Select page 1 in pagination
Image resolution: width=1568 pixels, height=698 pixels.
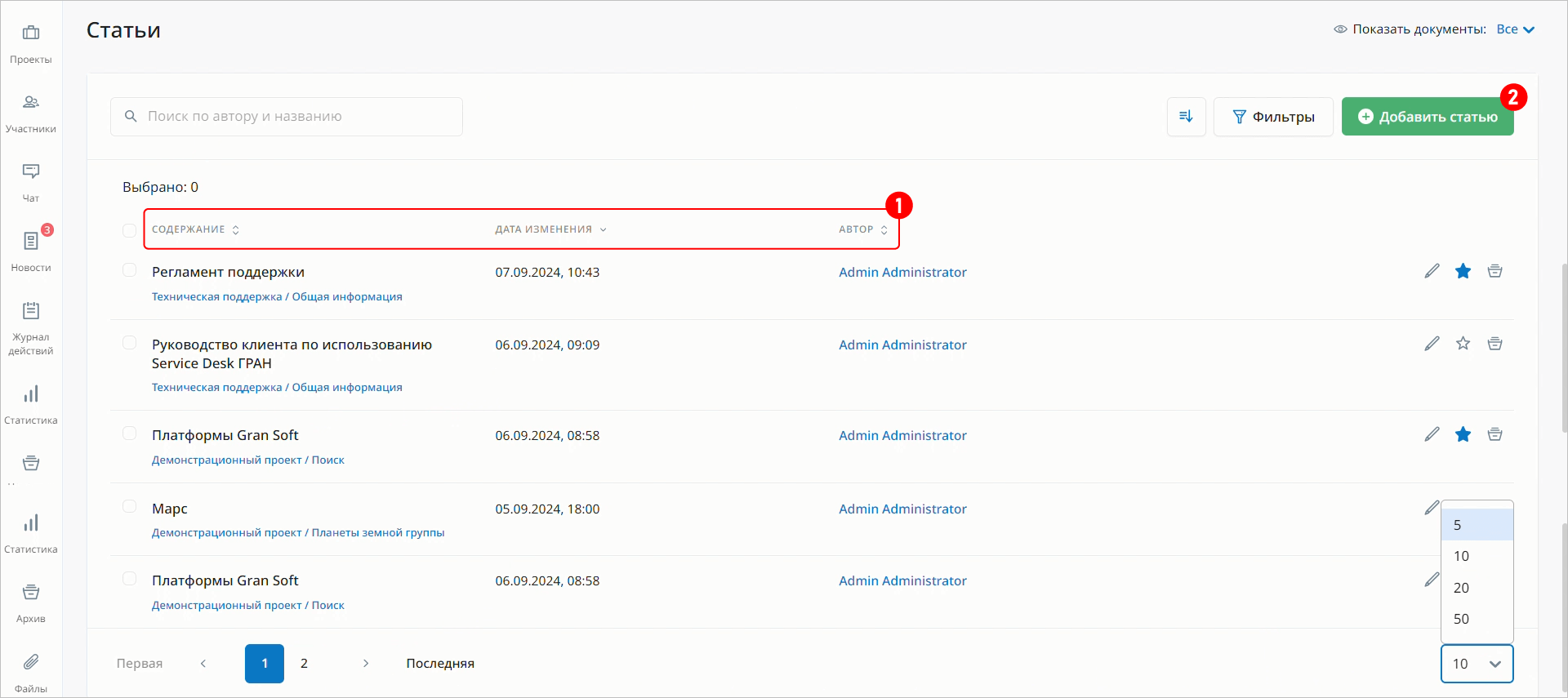click(x=265, y=664)
